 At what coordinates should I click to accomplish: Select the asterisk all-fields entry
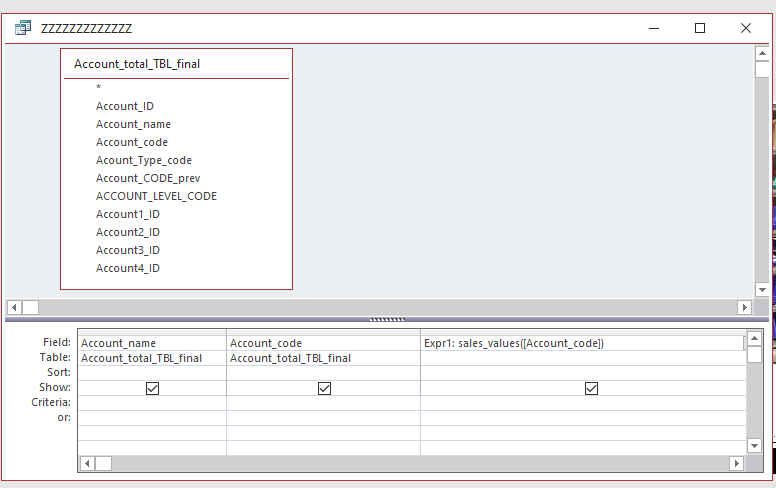[x=98, y=88]
